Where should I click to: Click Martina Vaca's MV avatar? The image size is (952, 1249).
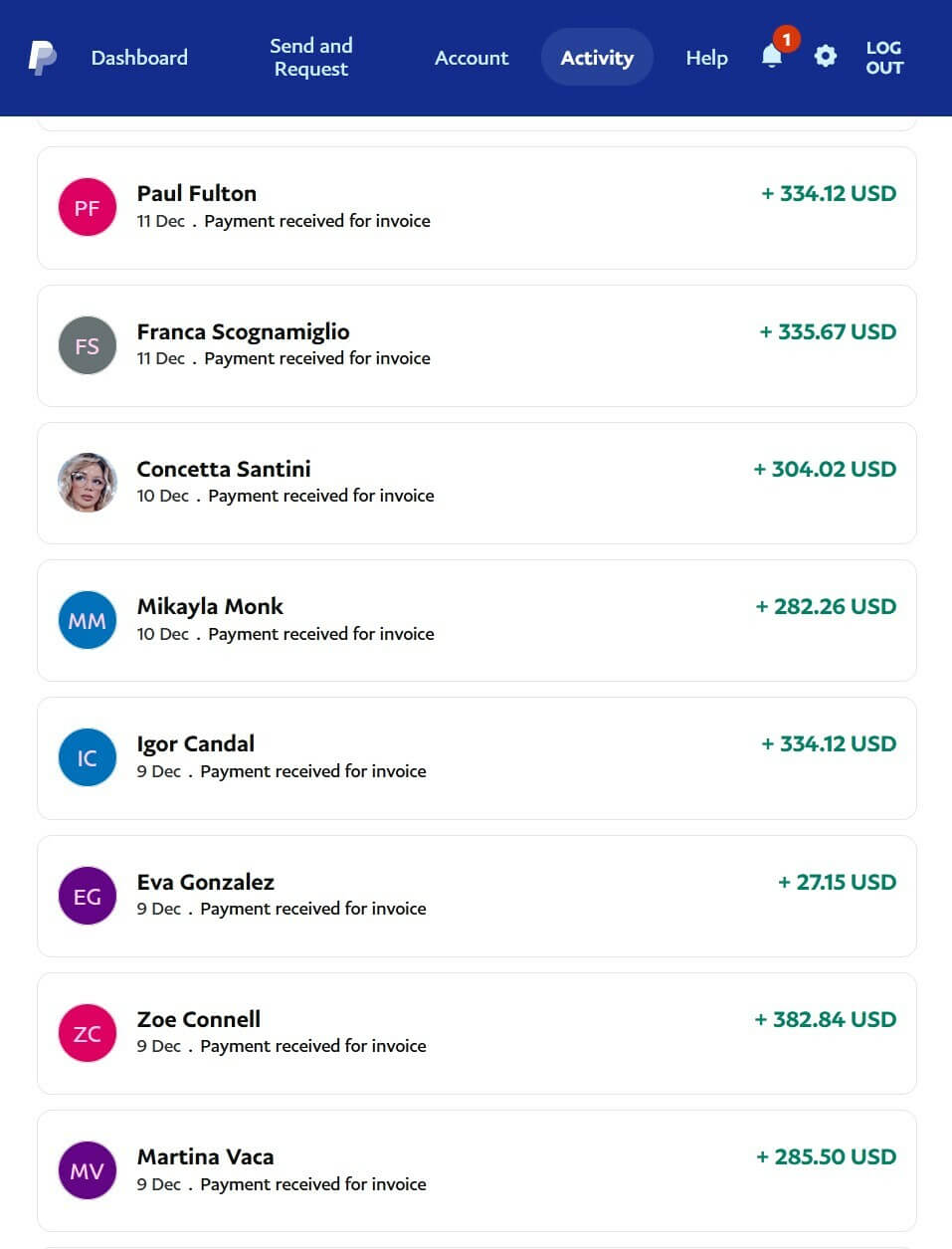click(x=88, y=1170)
